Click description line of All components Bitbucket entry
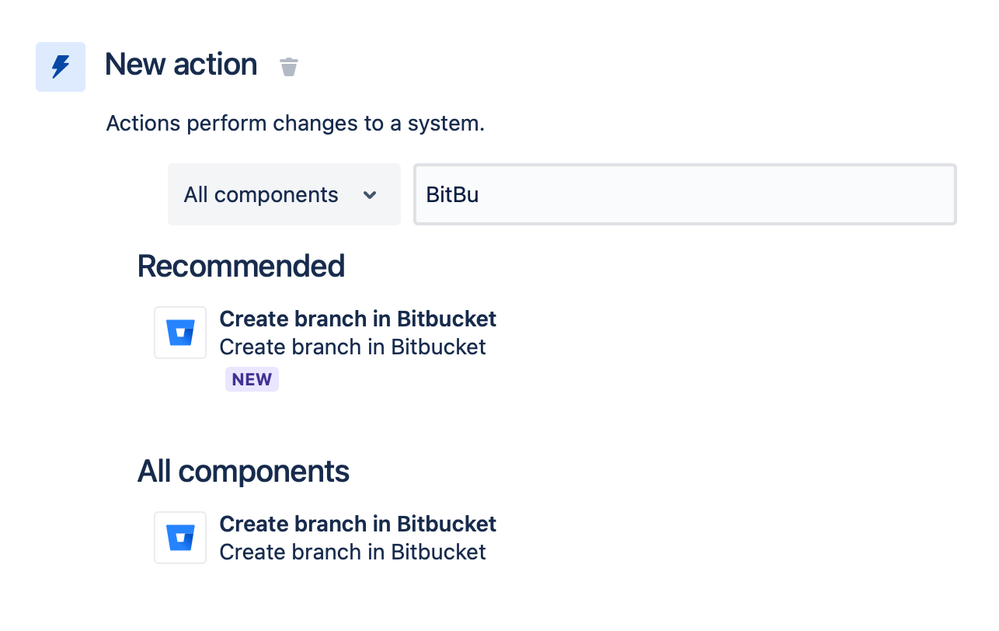 click(352, 552)
